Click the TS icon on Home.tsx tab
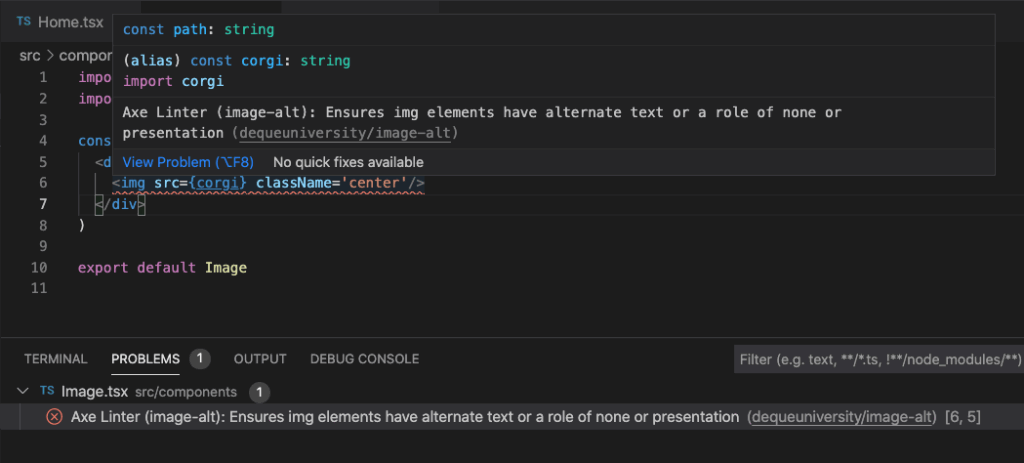Screen dimensions: 1024x463 [23, 21]
